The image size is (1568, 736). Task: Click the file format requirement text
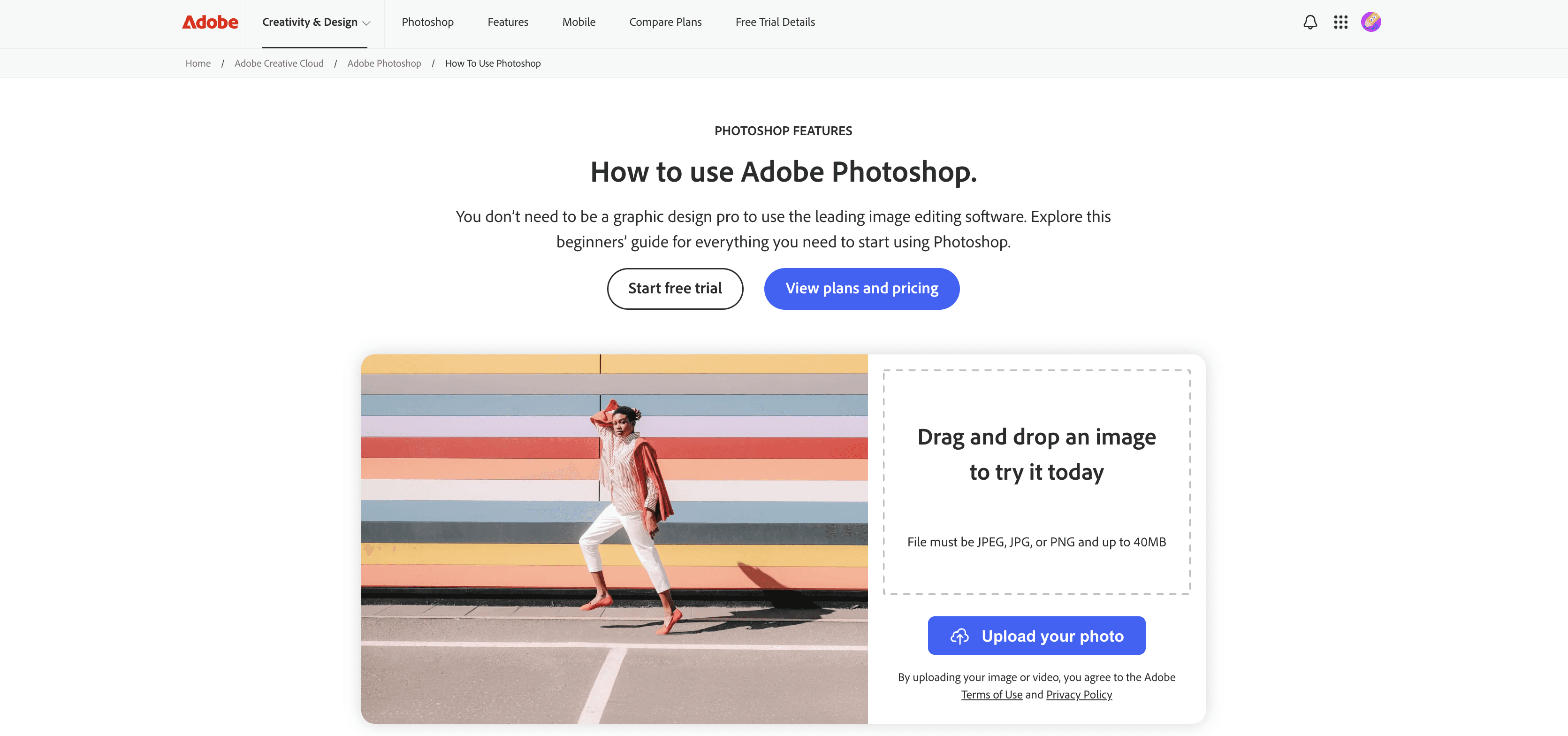point(1036,542)
